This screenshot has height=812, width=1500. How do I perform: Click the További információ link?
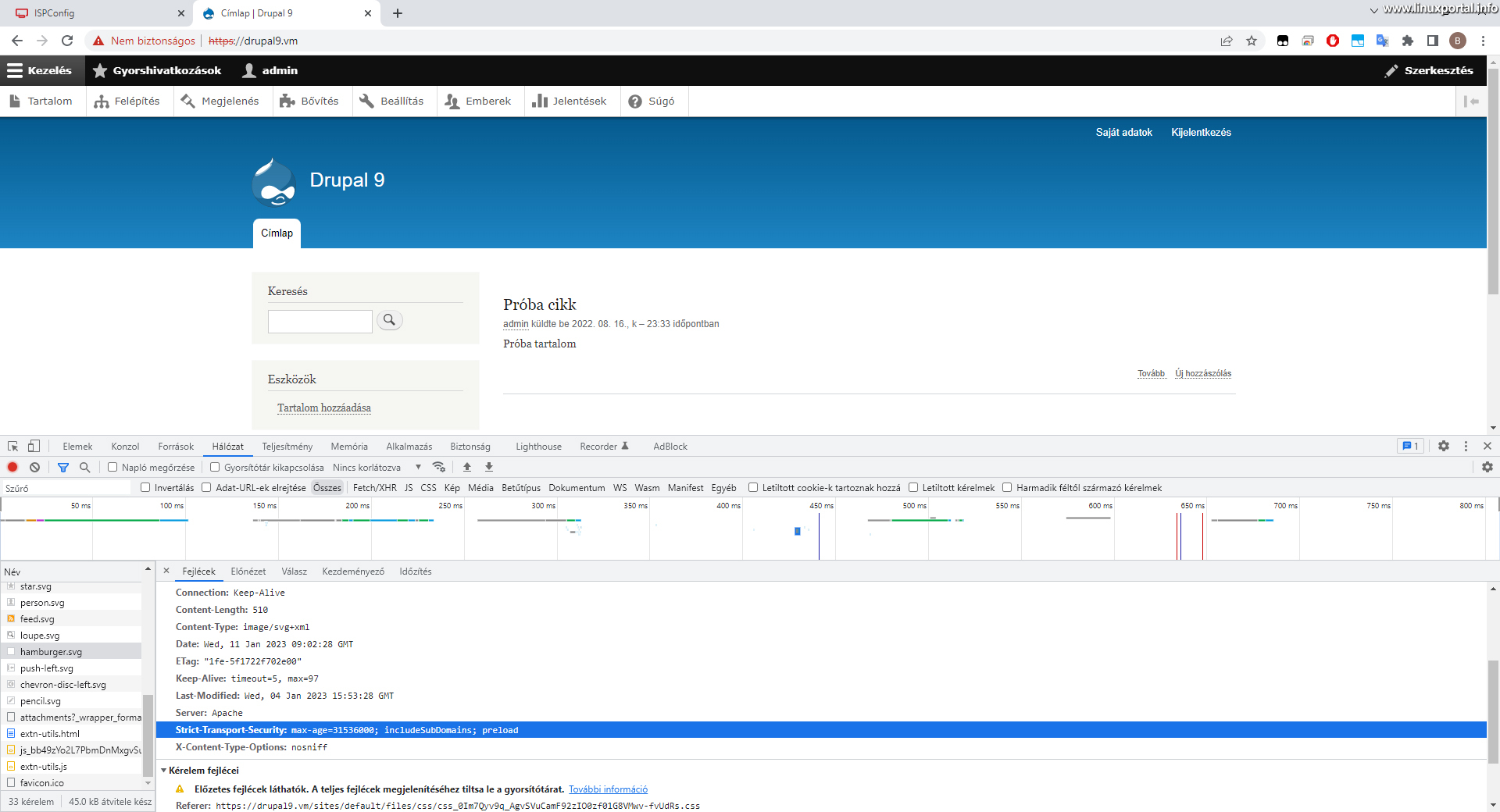[x=608, y=789]
